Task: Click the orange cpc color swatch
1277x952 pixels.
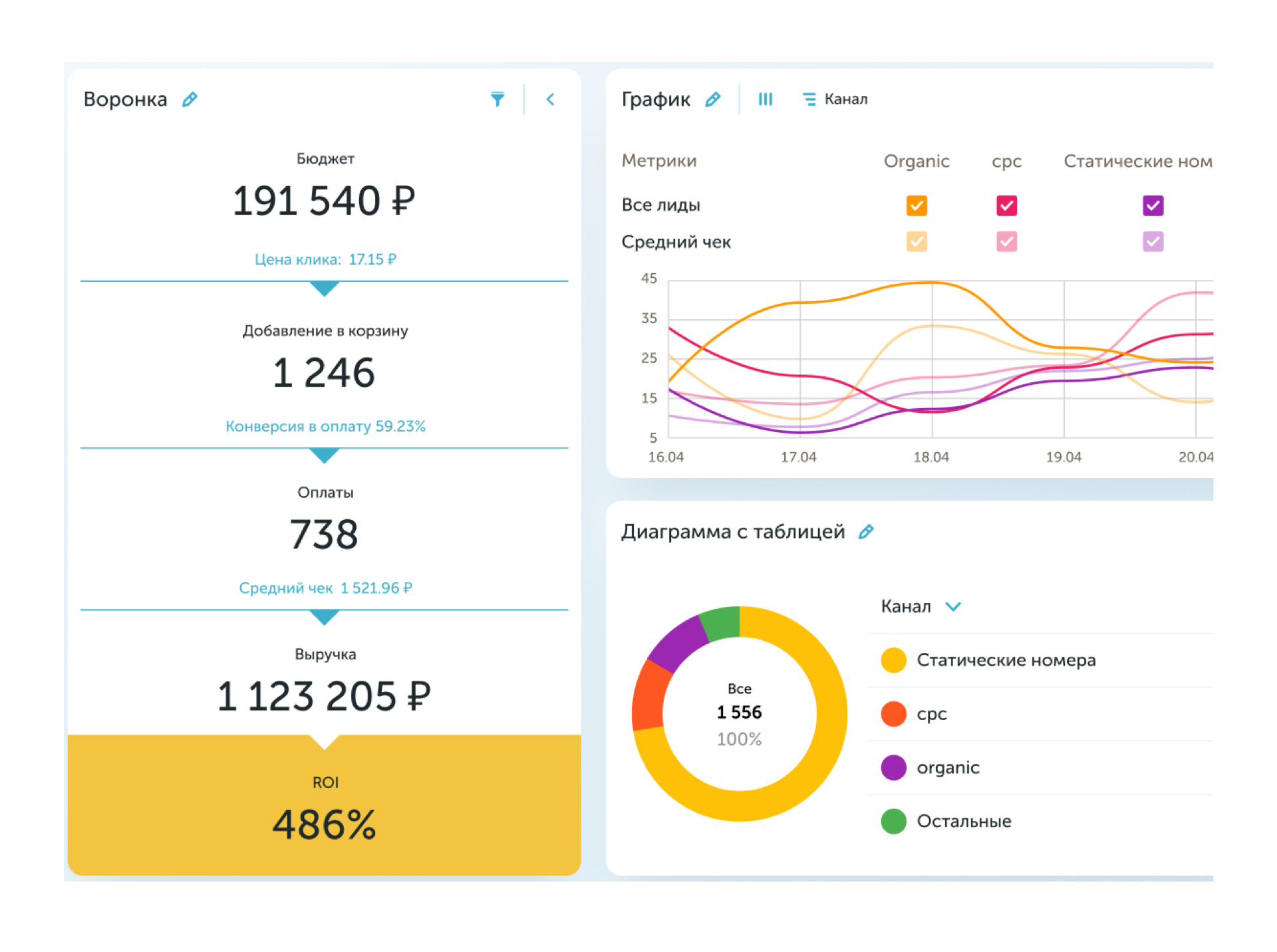Action: 893,714
